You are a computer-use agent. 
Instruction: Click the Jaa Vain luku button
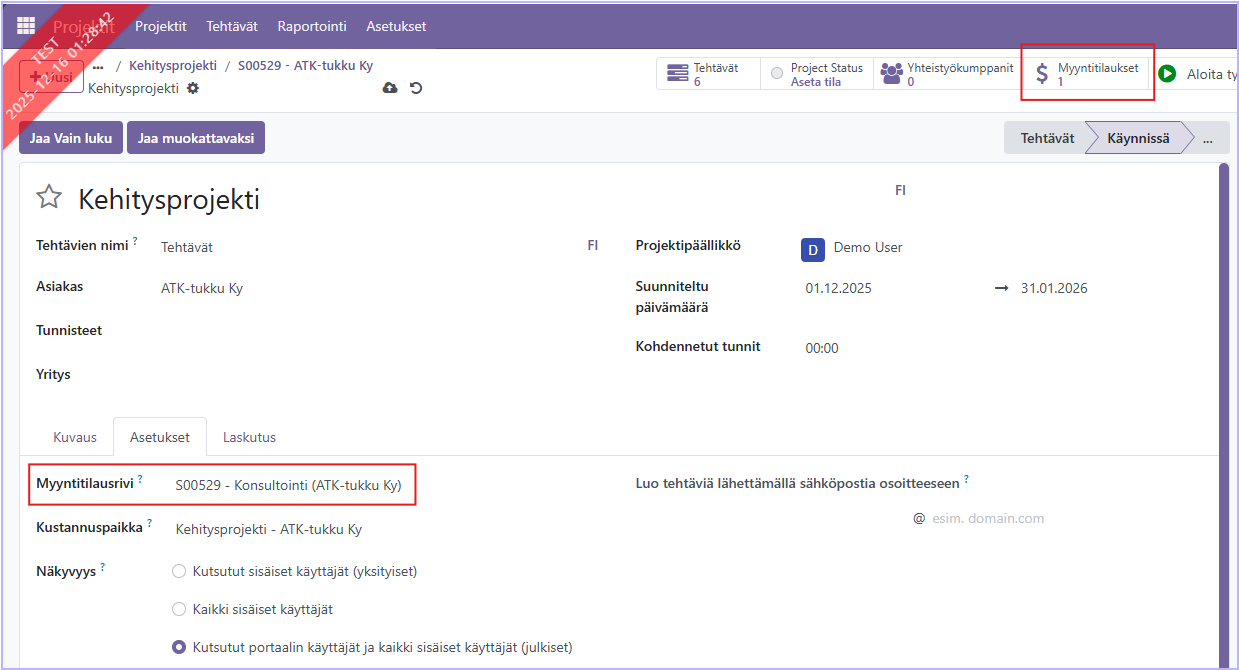click(x=71, y=139)
